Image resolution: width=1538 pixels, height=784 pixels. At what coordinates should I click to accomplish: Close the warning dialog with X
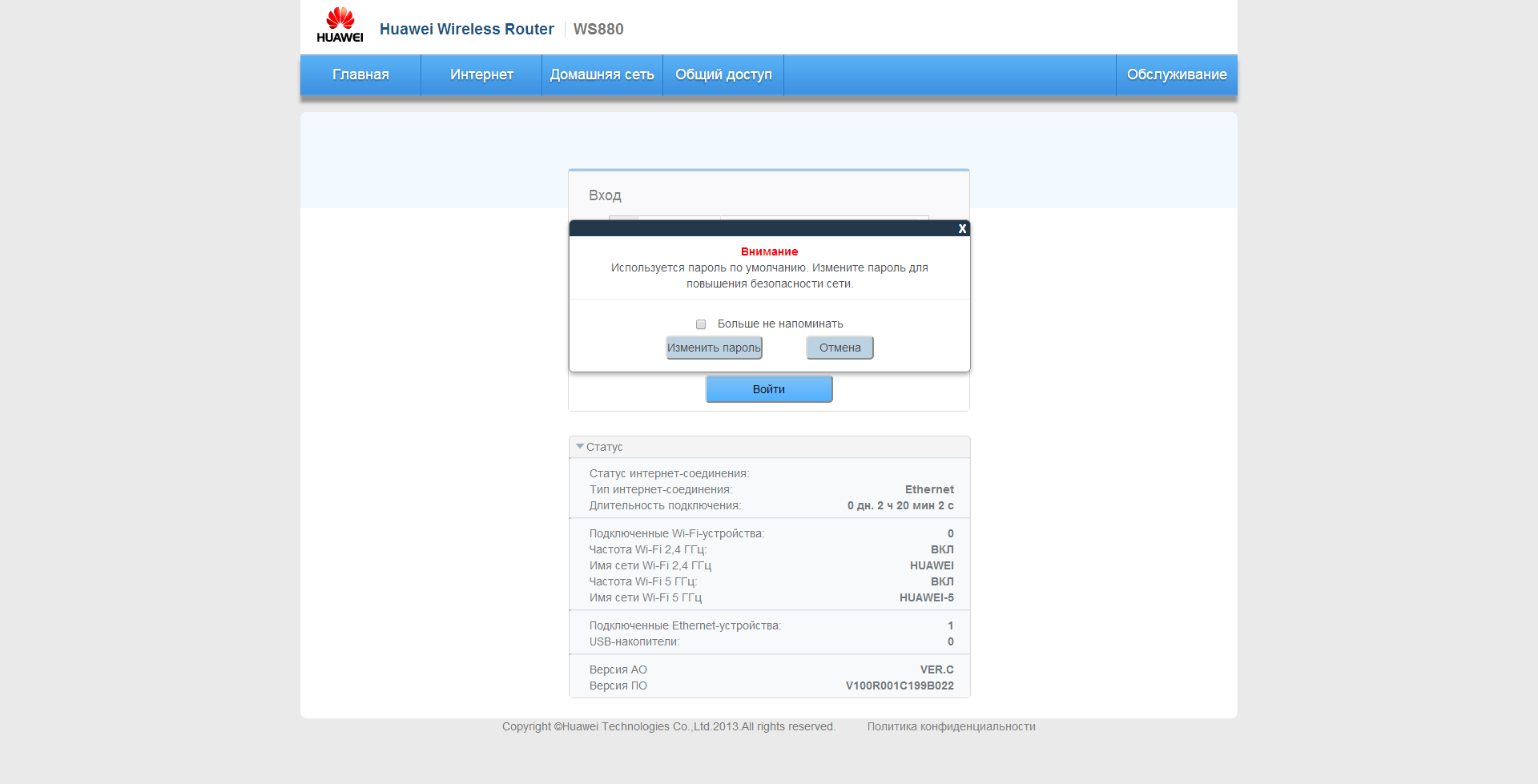click(962, 229)
